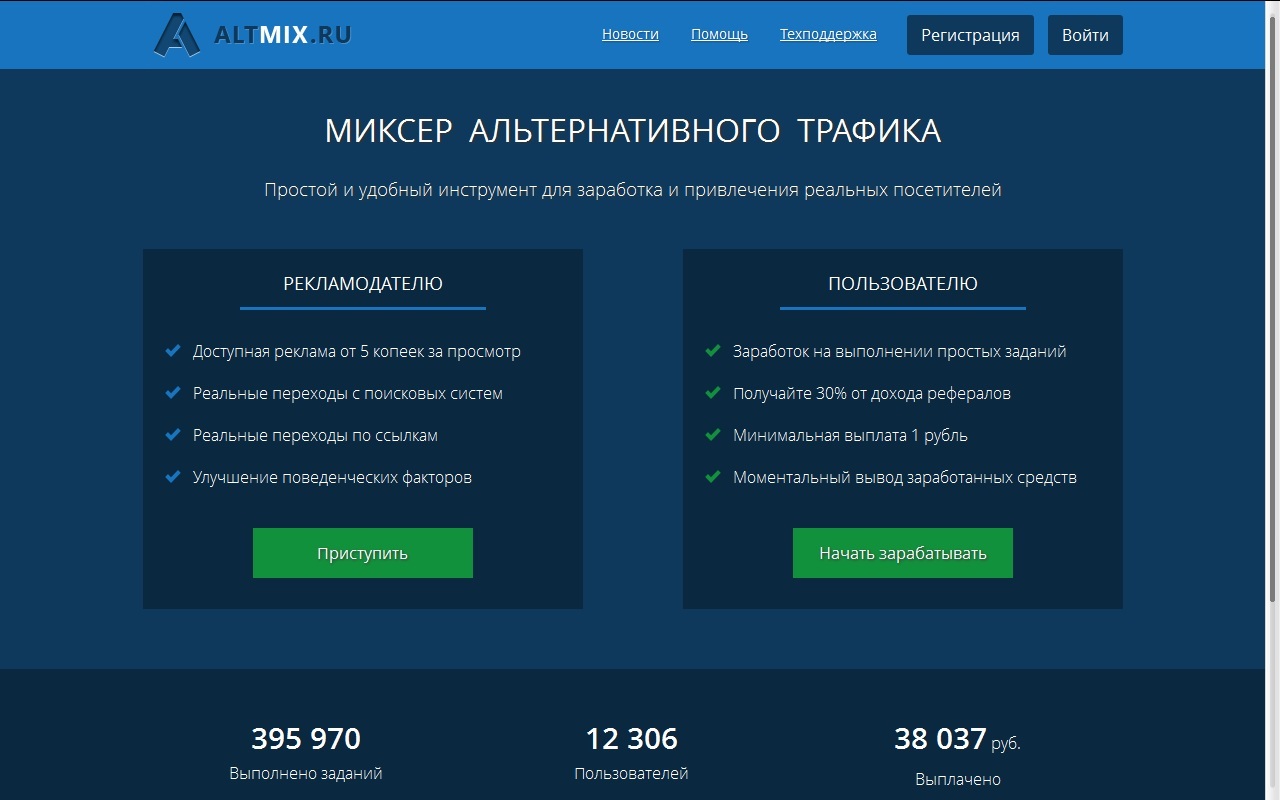Click the text Доступная реклама от 5 копеек за просмотр
This screenshot has width=1280, height=800.
coord(357,352)
